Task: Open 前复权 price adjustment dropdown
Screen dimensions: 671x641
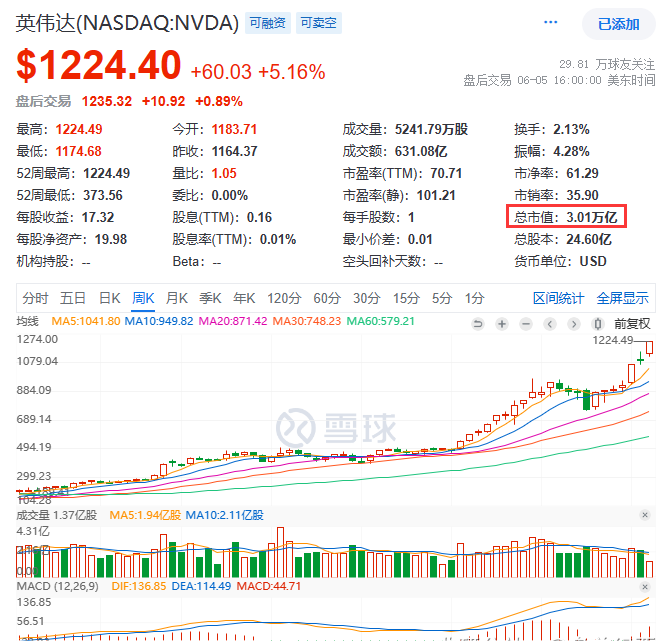Action: tap(632, 324)
